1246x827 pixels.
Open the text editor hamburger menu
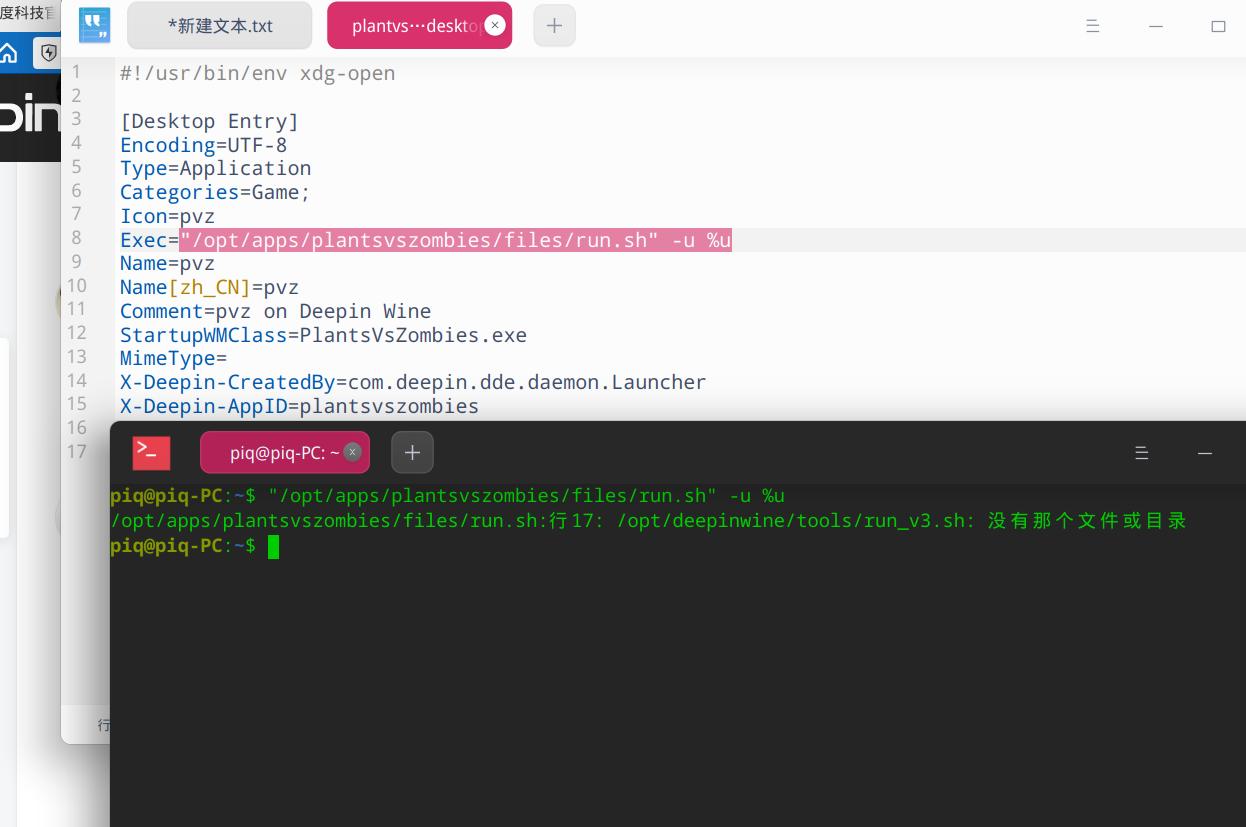coord(1093,26)
